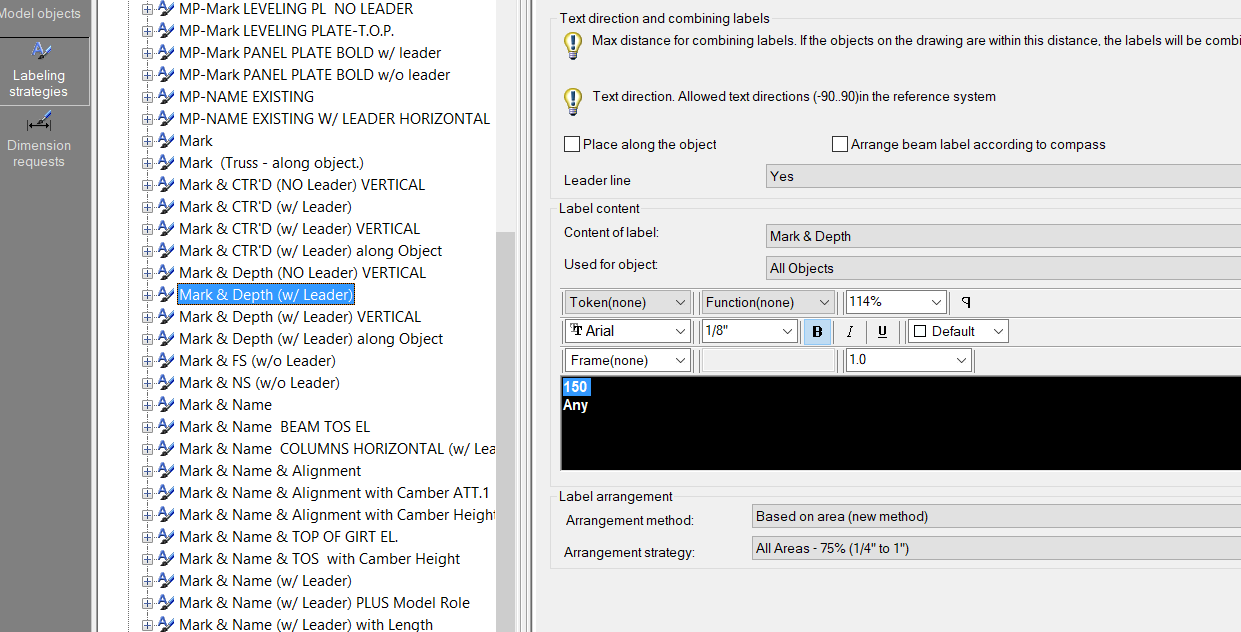Expand 'MP-Mark LEVELING PL NO LEADER' node

pos(147,9)
